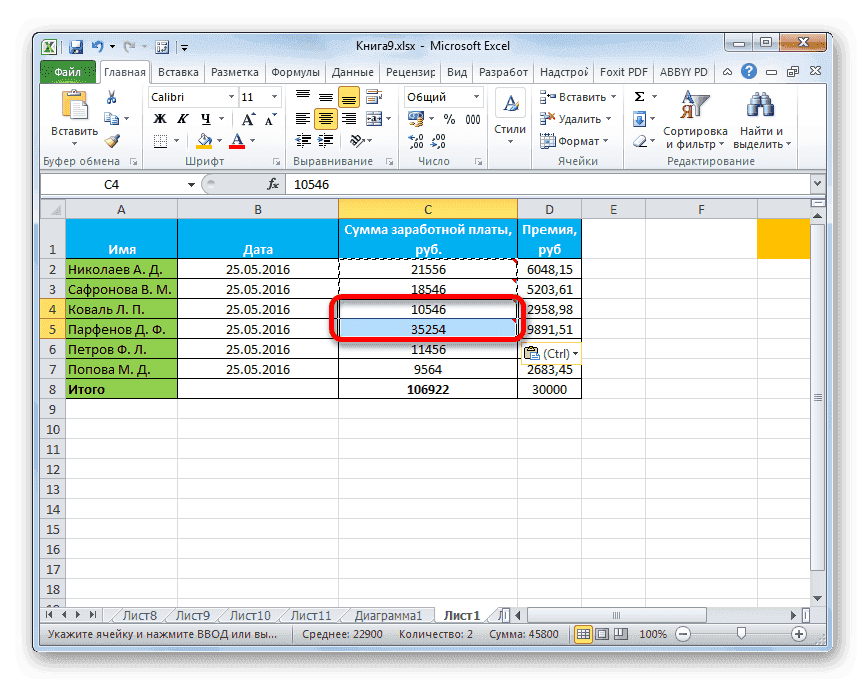
Task: Click the Cut (scissors) icon
Action: [x=111, y=97]
